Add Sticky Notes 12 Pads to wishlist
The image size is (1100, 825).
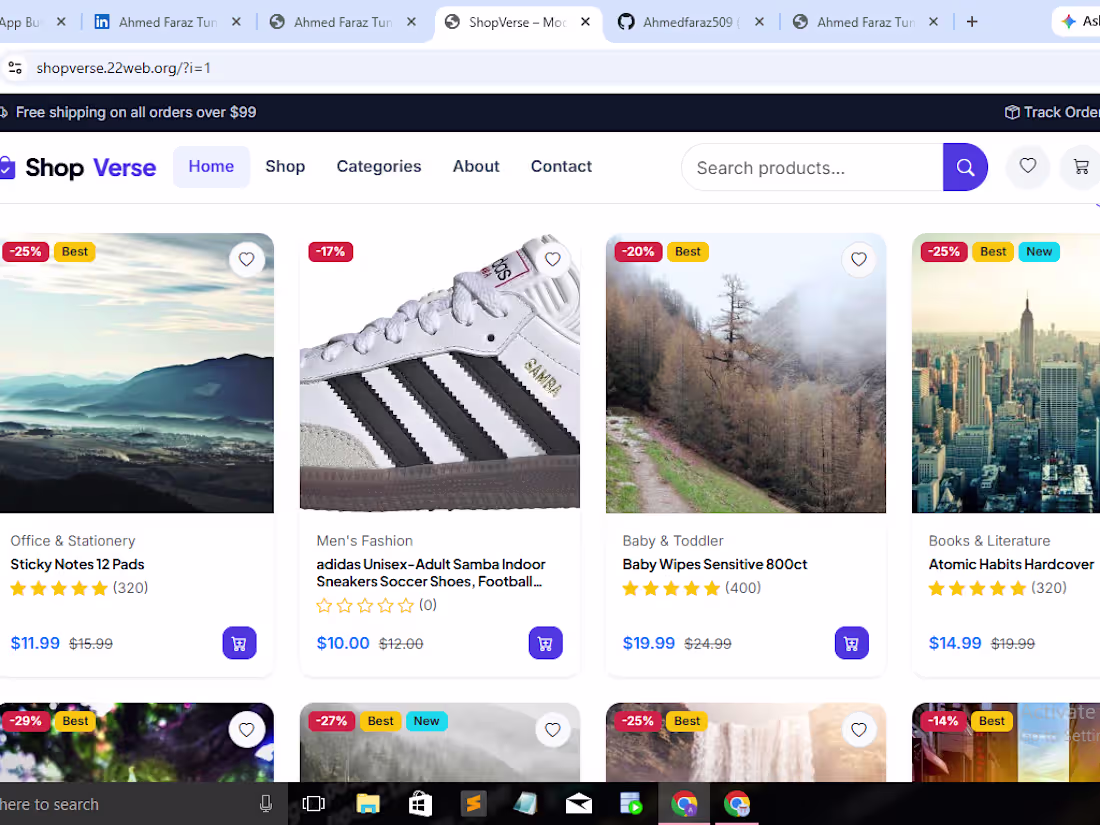click(x=246, y=260)
